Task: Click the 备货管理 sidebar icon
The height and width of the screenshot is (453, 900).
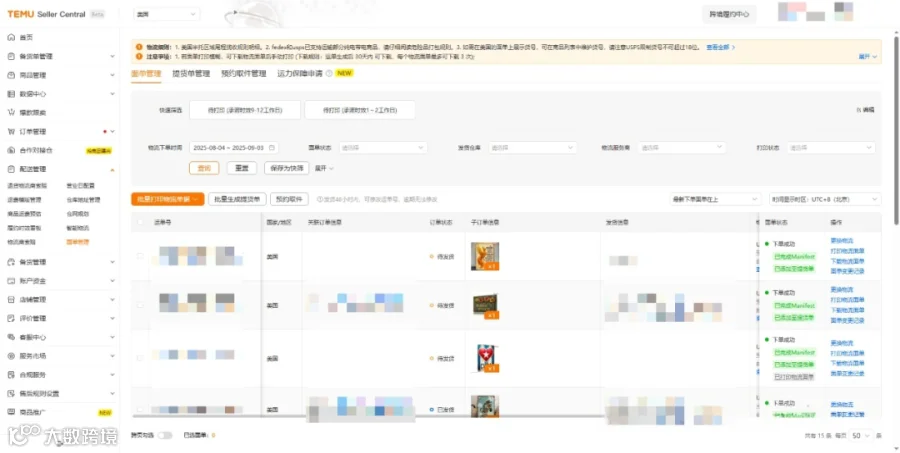Action: click(11, 262)
